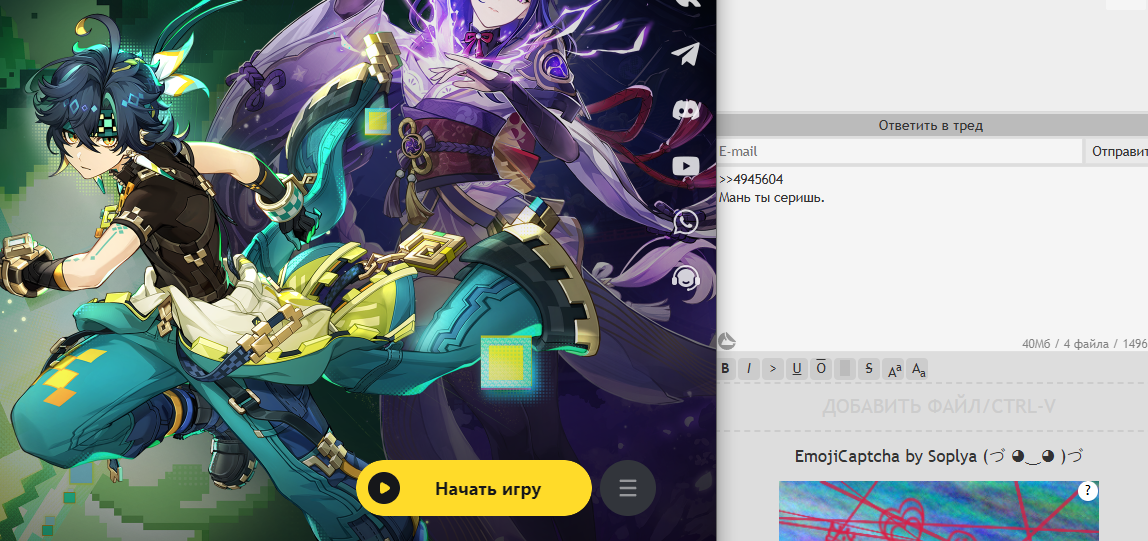
Task: Open the WhatsApp icon link
Action: [685, 221]
